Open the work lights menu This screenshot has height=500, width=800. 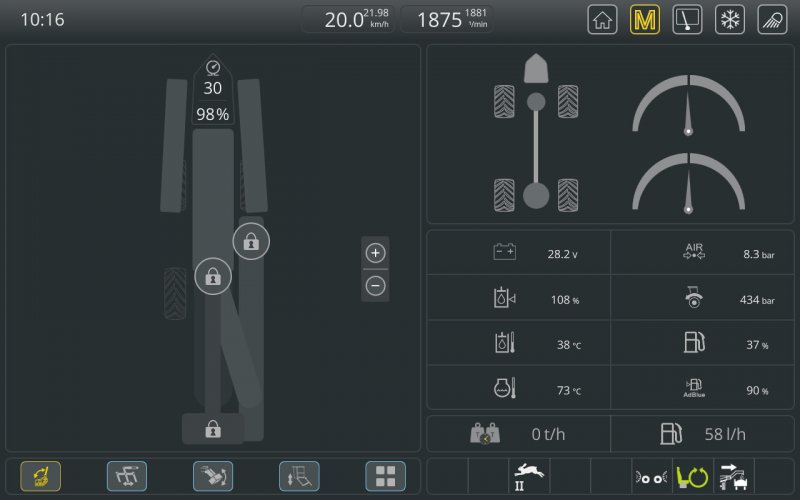[x=772, y=19]
